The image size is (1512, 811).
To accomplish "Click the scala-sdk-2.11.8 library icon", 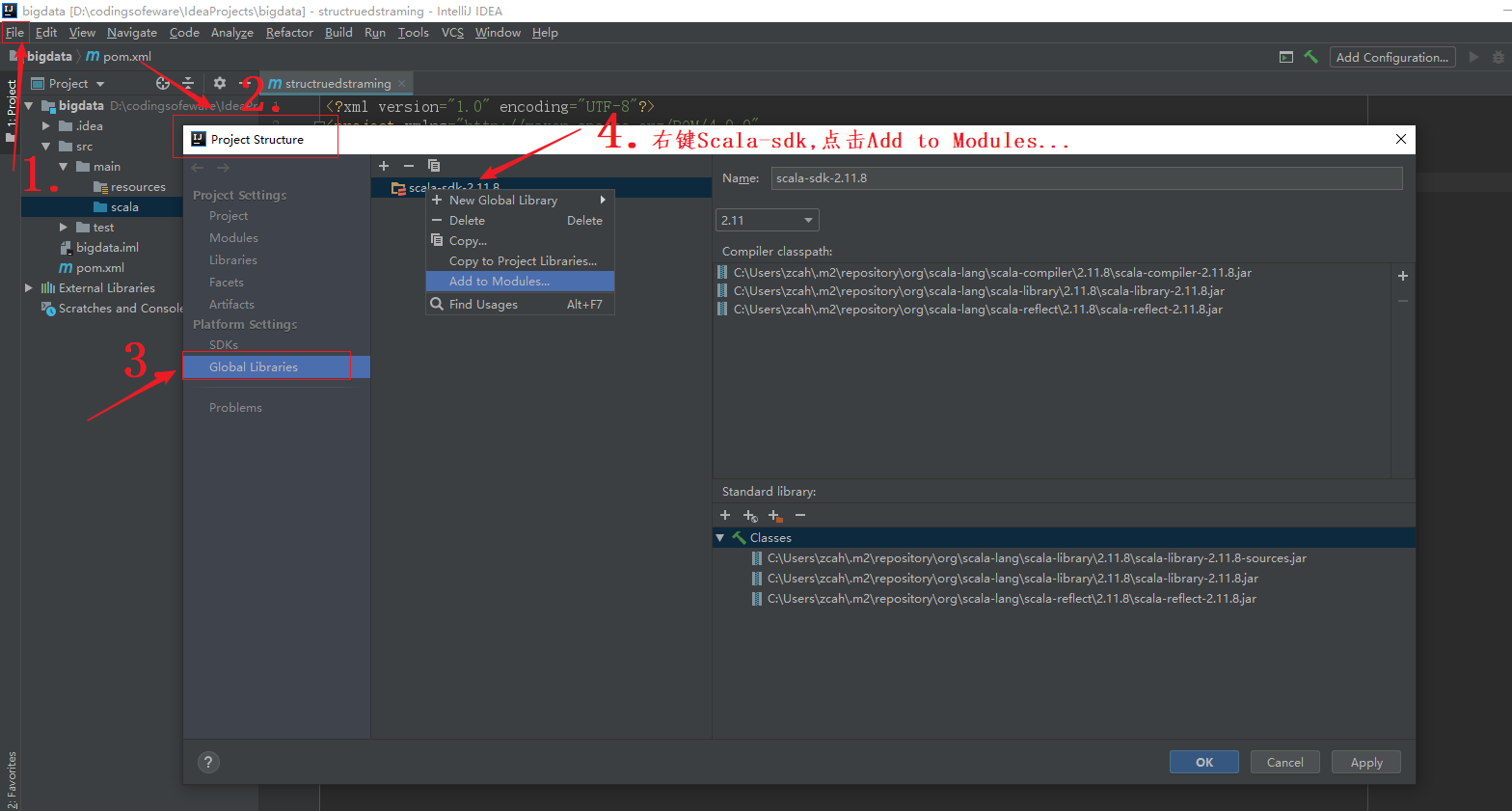I will (397, 188).
